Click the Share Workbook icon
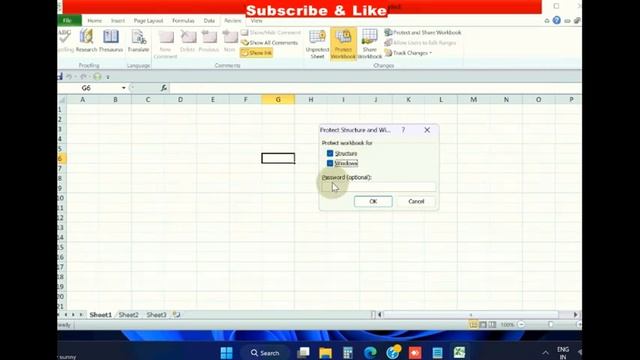Image resolution: width=640 pixels, height=360 pixels. pyautogui.click(x=369, y=44)
